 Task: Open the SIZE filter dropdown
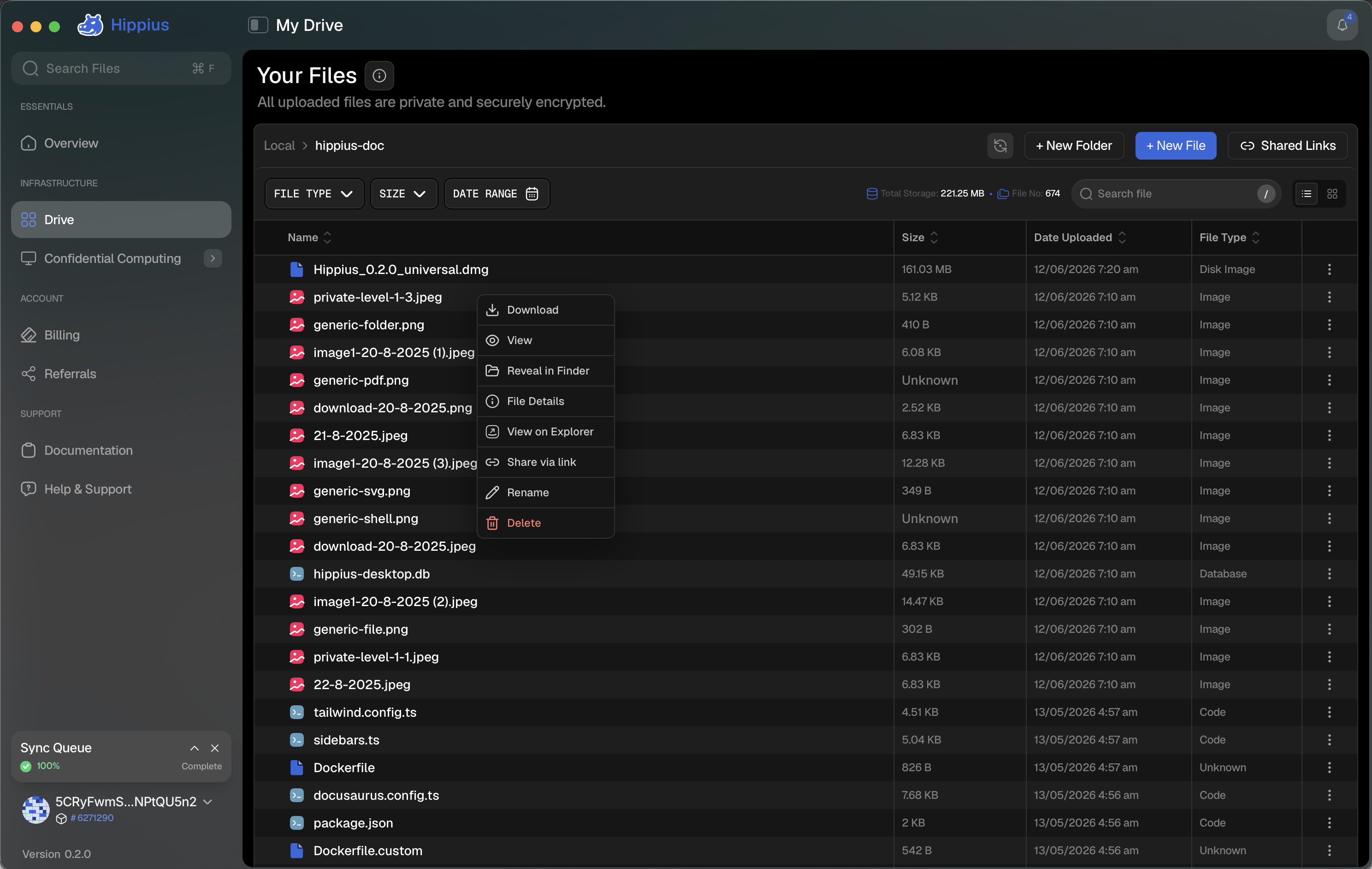[403, 194]
